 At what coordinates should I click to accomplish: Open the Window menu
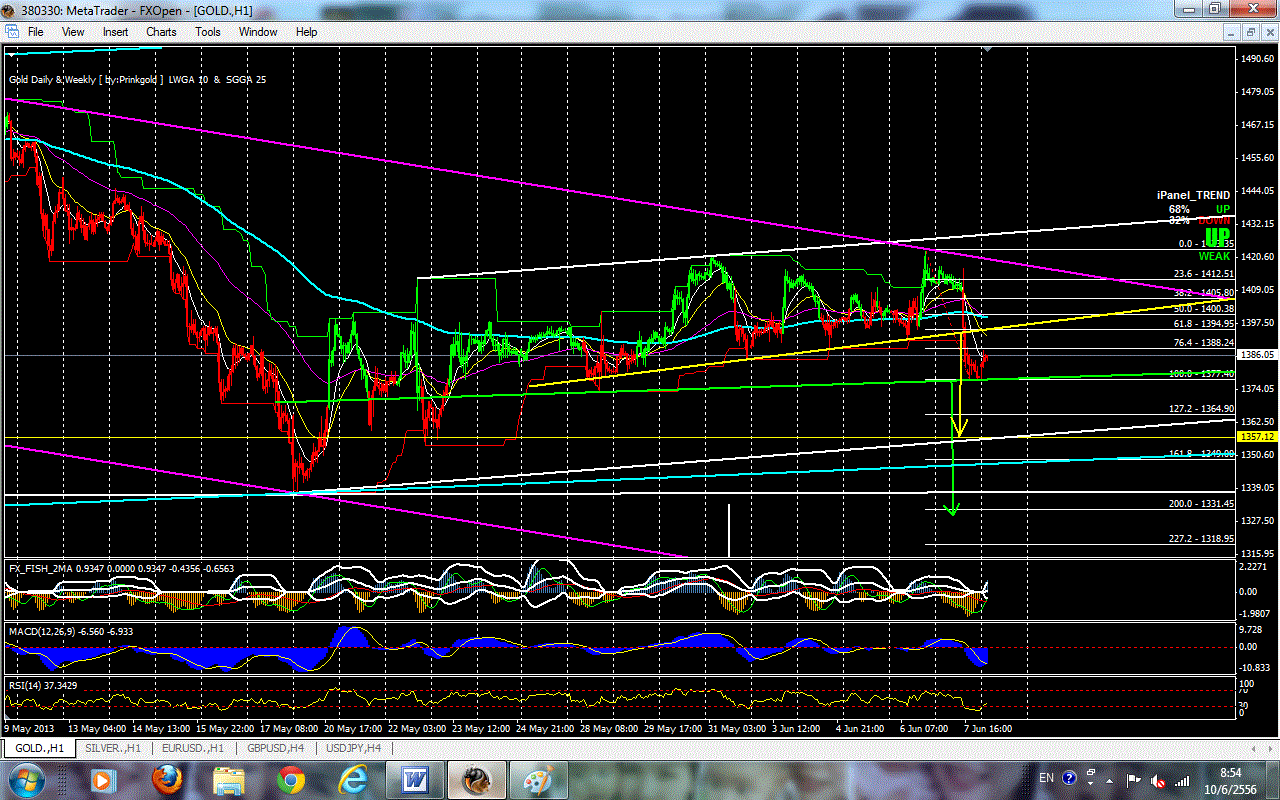coord(258,32)
